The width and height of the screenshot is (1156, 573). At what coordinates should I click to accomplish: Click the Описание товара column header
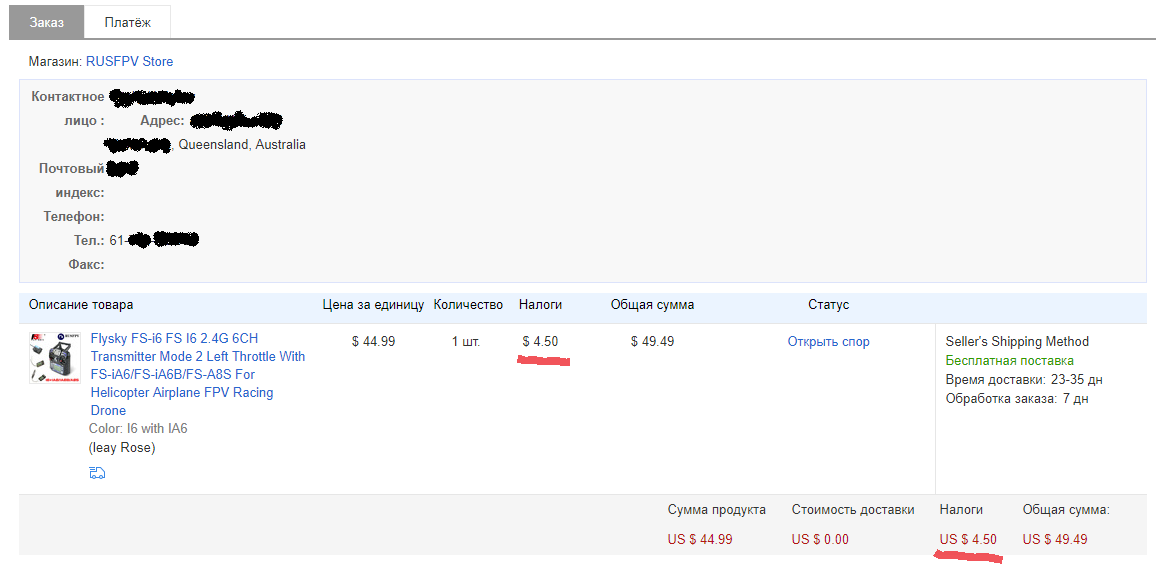point(81,305)
